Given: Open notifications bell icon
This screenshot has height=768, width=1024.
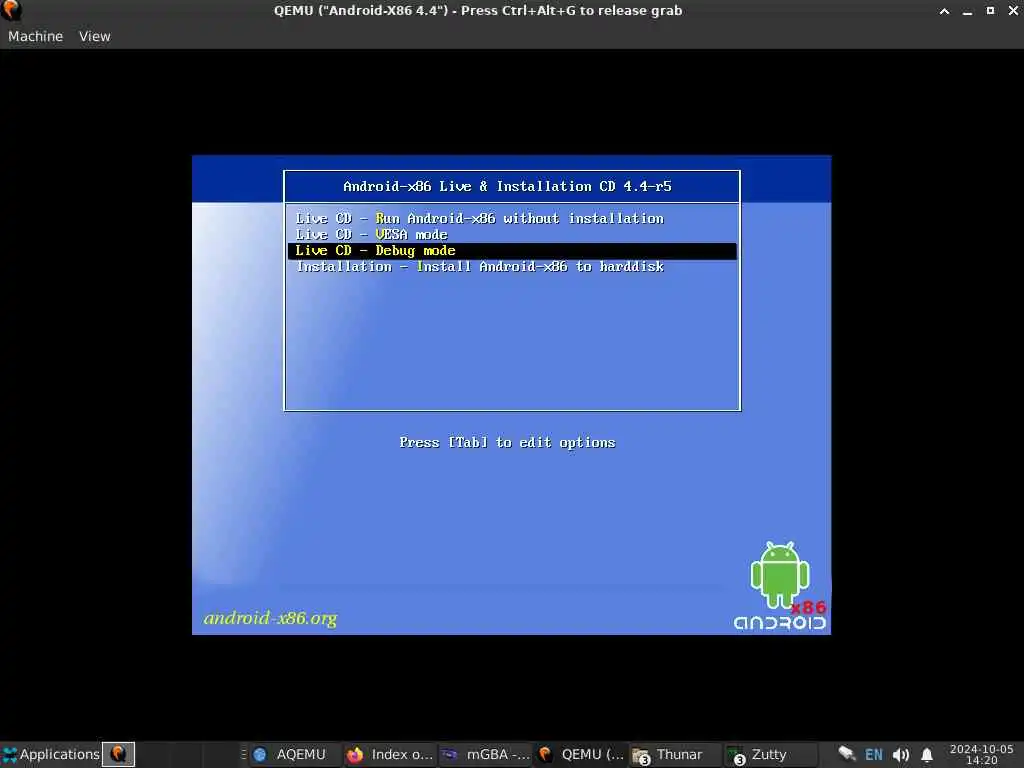Looking at the screenshot, I should 927,754.
